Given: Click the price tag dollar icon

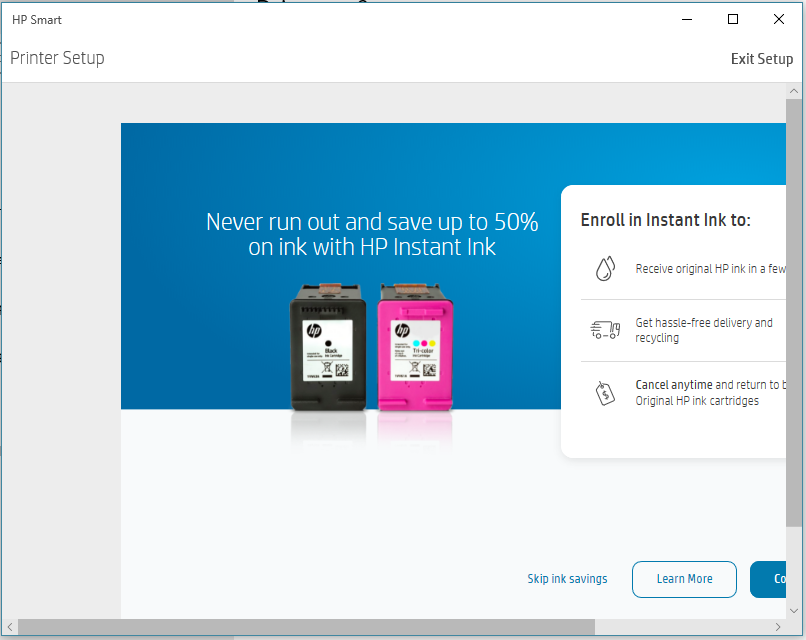Looking at the screenshot, I should (605, 393).
